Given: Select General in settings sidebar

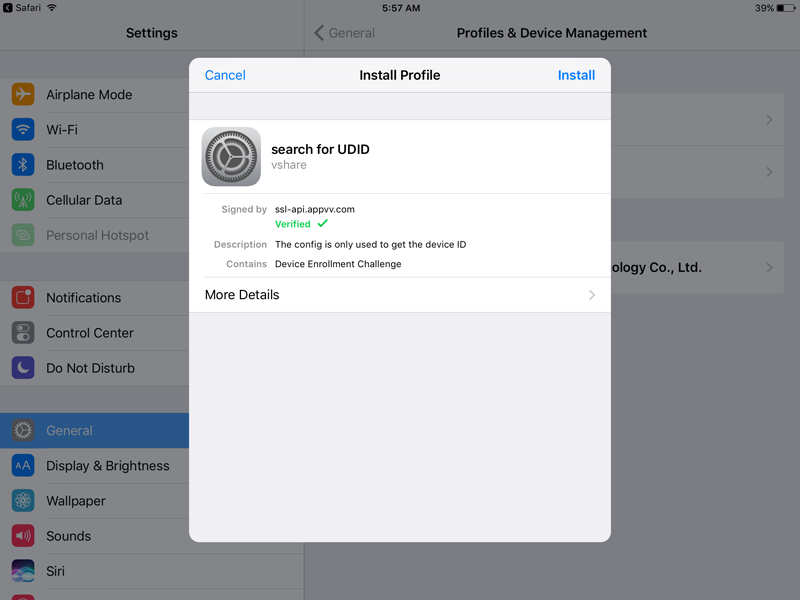Looking at the screenshot, I should [94, 431].
